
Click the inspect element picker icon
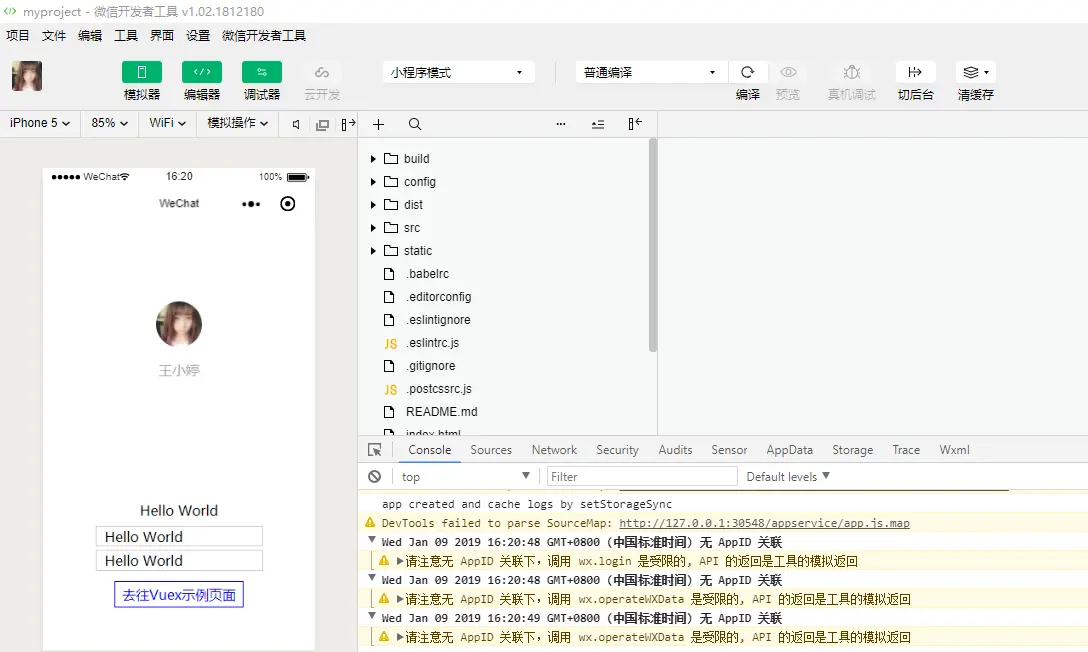374,450
